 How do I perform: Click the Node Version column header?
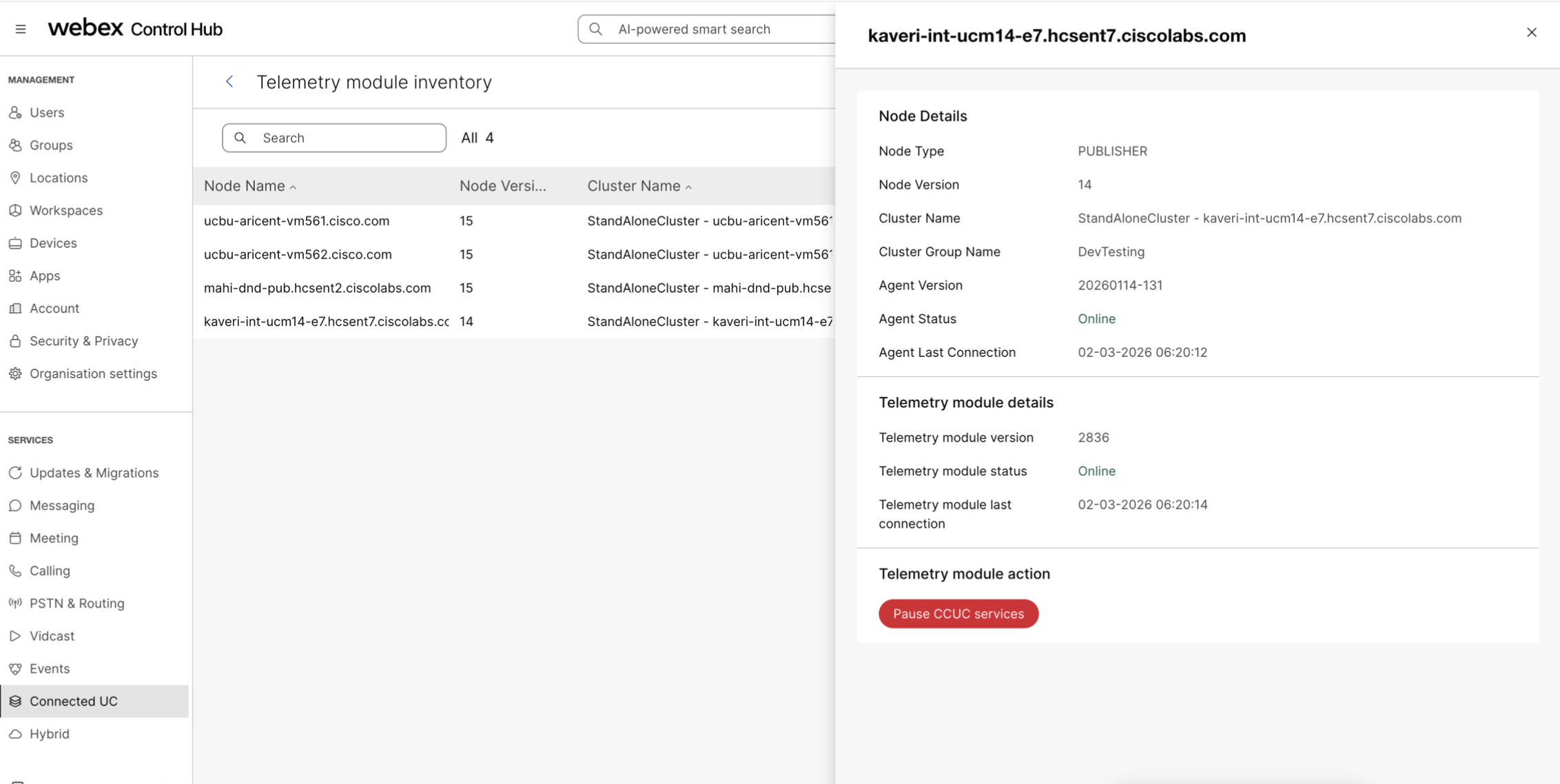(502, 186)
